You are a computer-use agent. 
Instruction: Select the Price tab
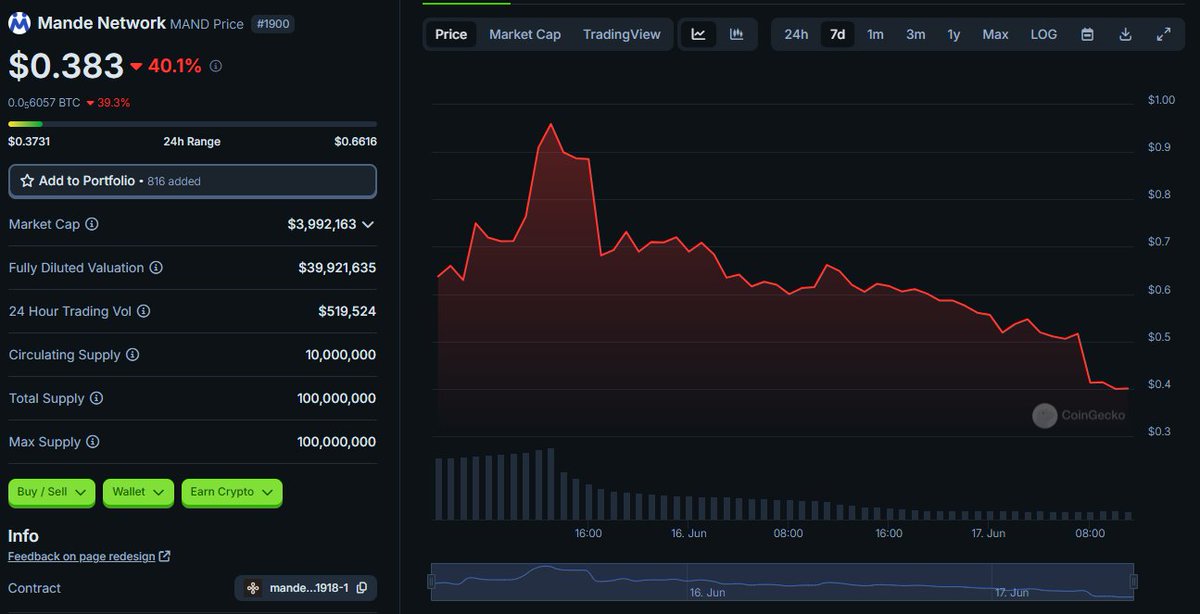click(x=451, y=34)
